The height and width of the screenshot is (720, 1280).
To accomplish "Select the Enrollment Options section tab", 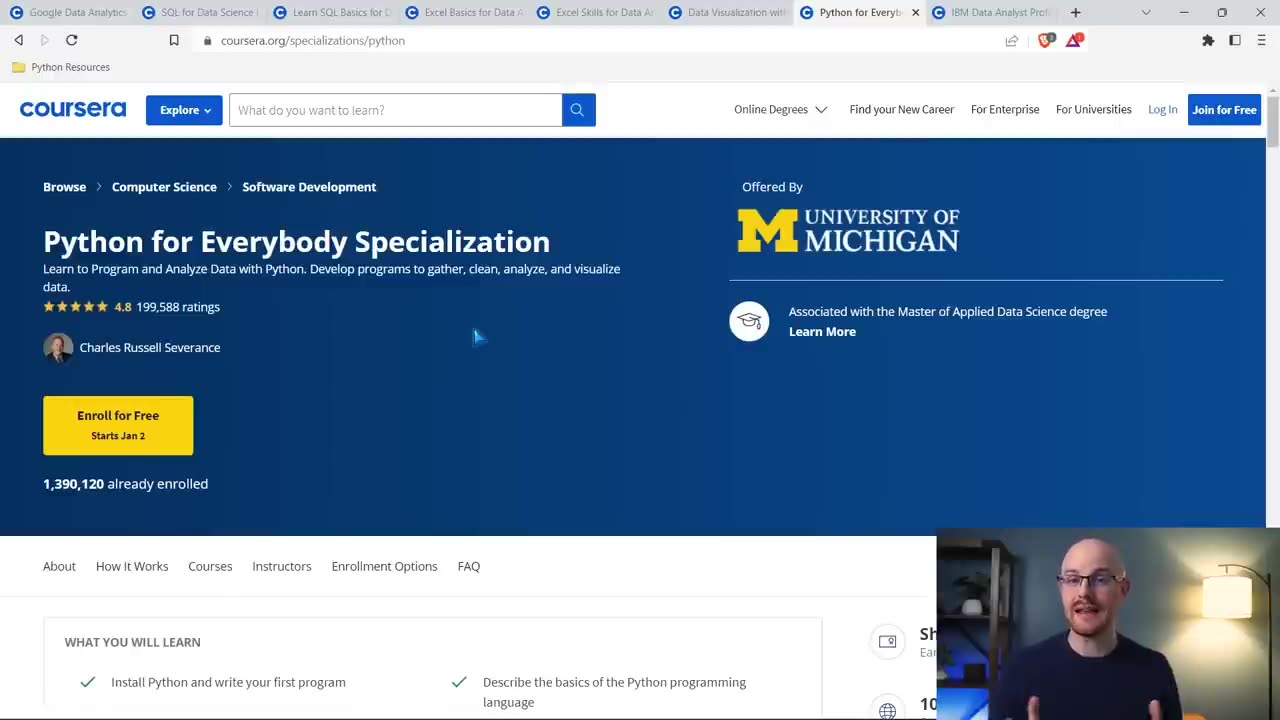I will pos(385,566).
